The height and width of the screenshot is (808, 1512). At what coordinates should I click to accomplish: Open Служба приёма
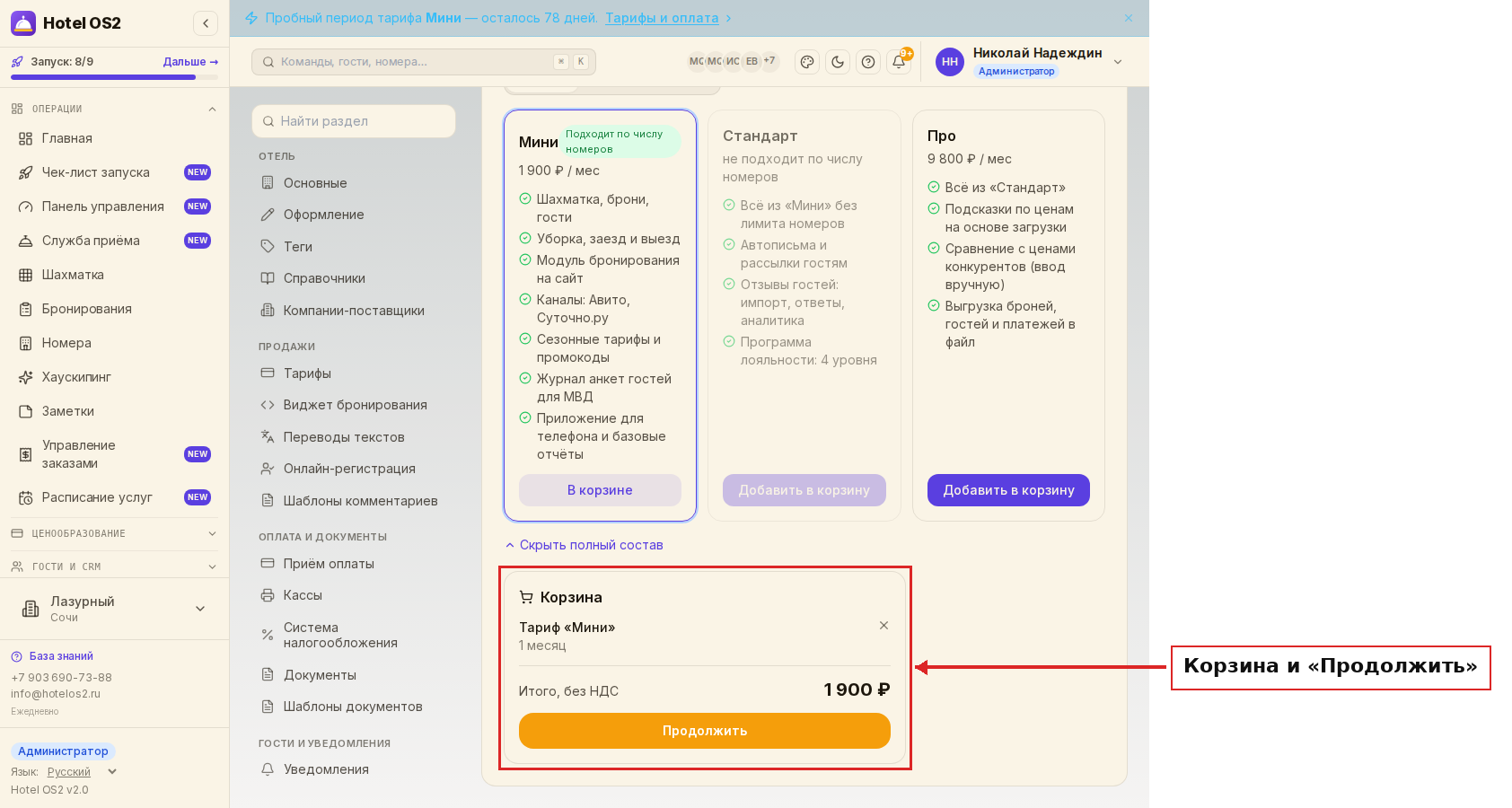point(114,241)
